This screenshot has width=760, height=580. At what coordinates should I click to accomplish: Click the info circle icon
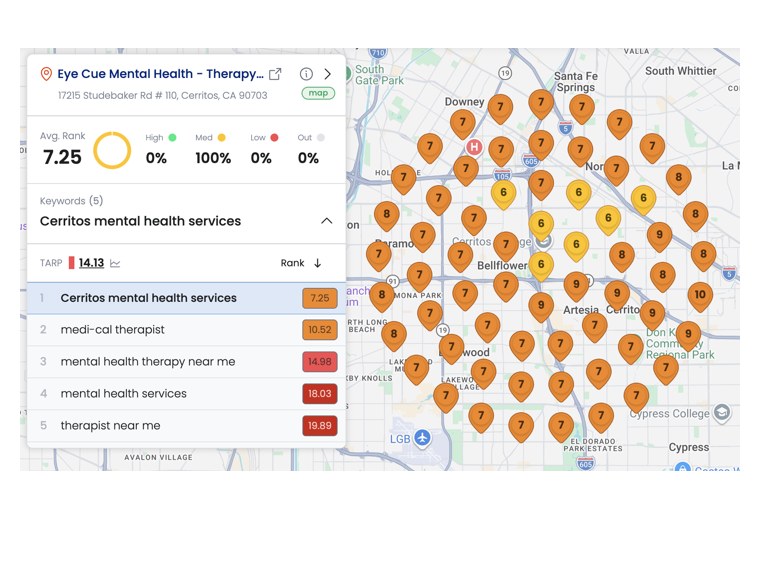(306, 74)
